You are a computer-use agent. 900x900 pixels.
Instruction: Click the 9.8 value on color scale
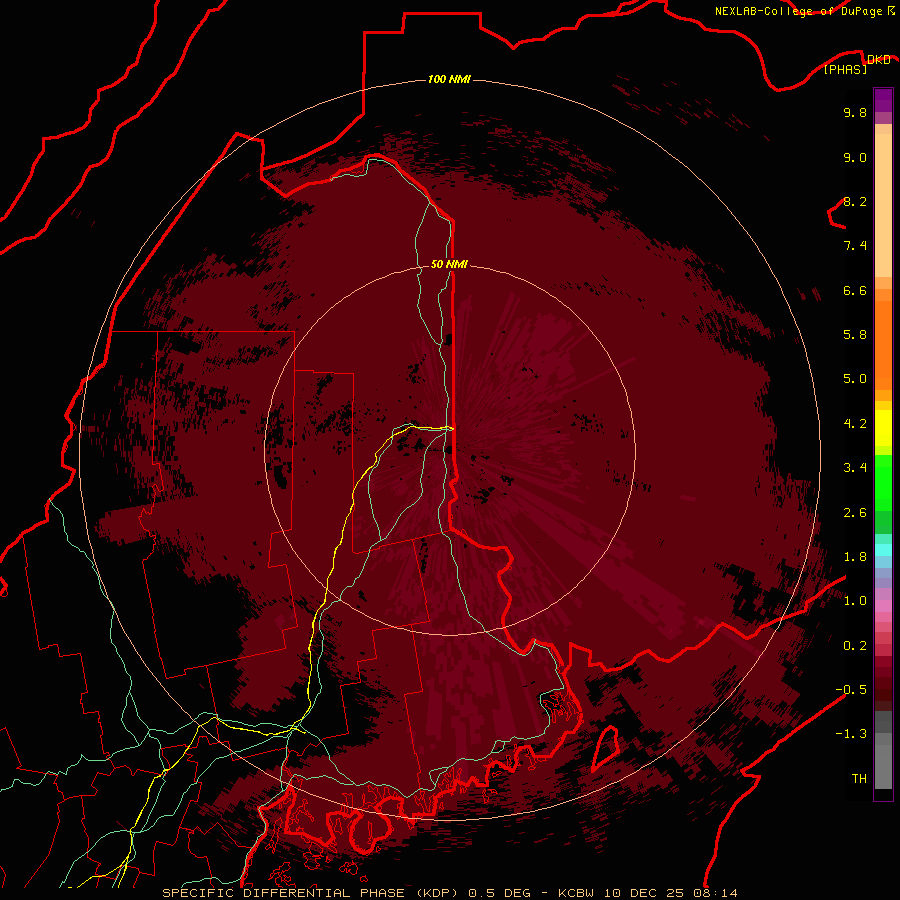855,112
